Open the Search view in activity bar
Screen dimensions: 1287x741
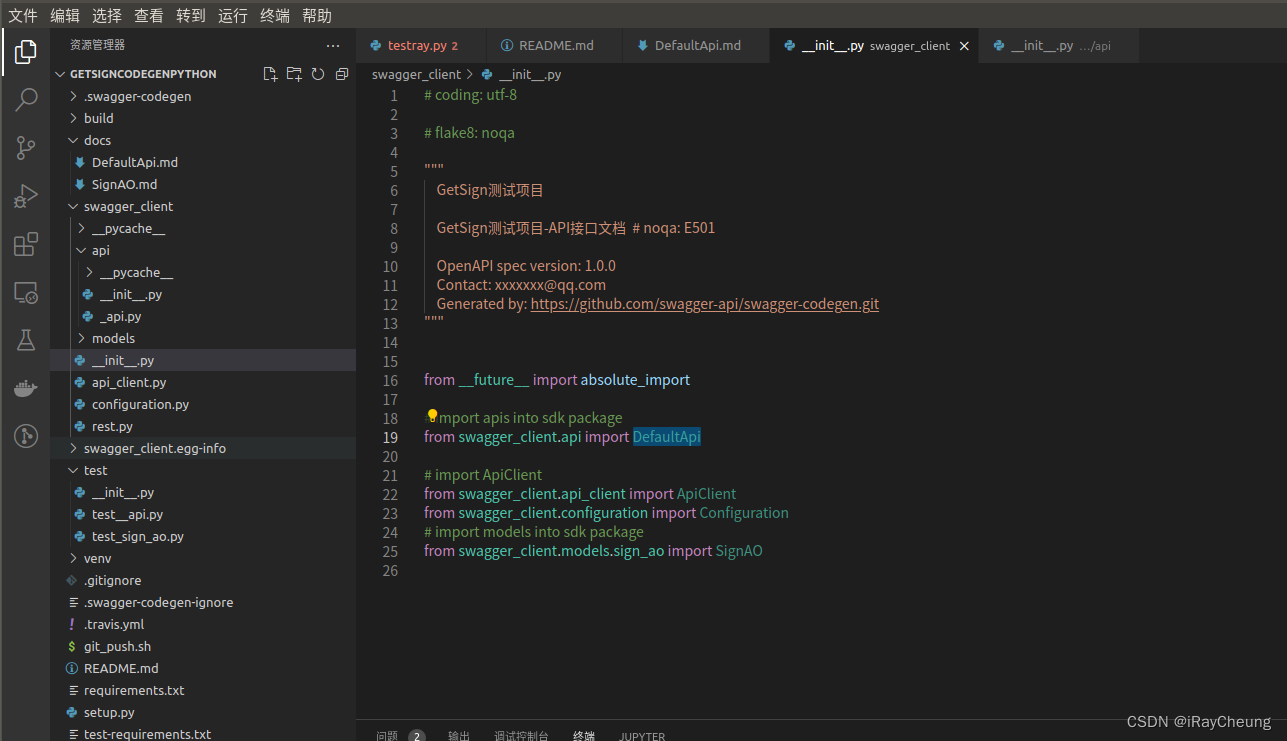26,100
